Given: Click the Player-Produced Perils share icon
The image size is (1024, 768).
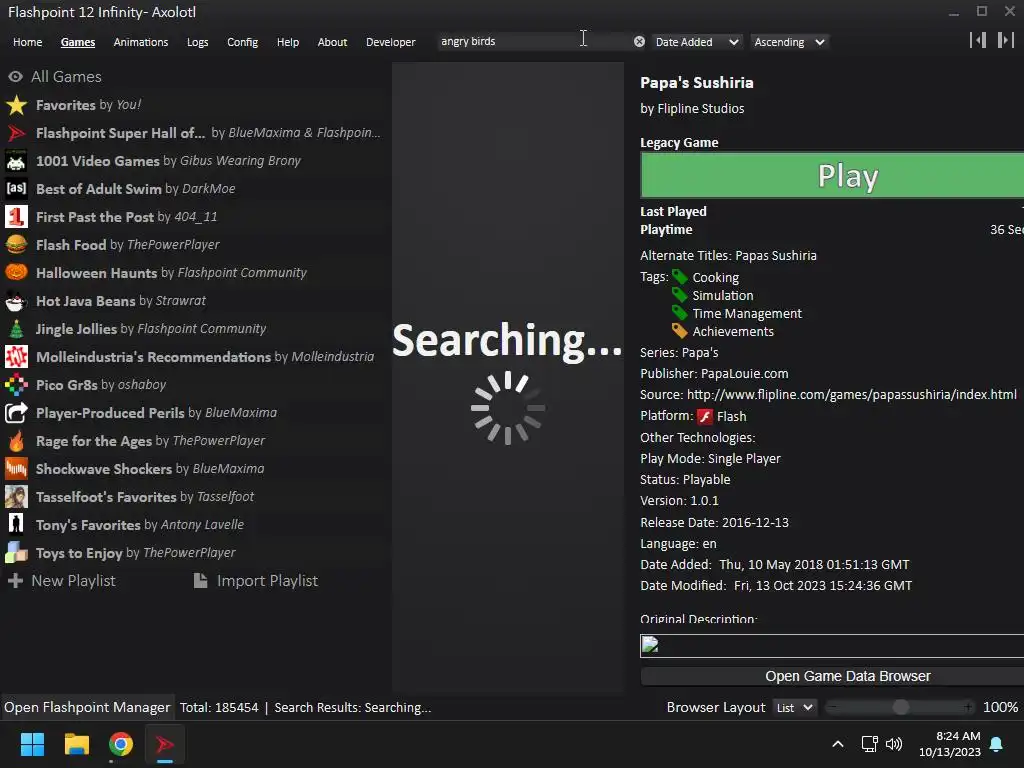Looking at the screenshot, I should (16, 413).
